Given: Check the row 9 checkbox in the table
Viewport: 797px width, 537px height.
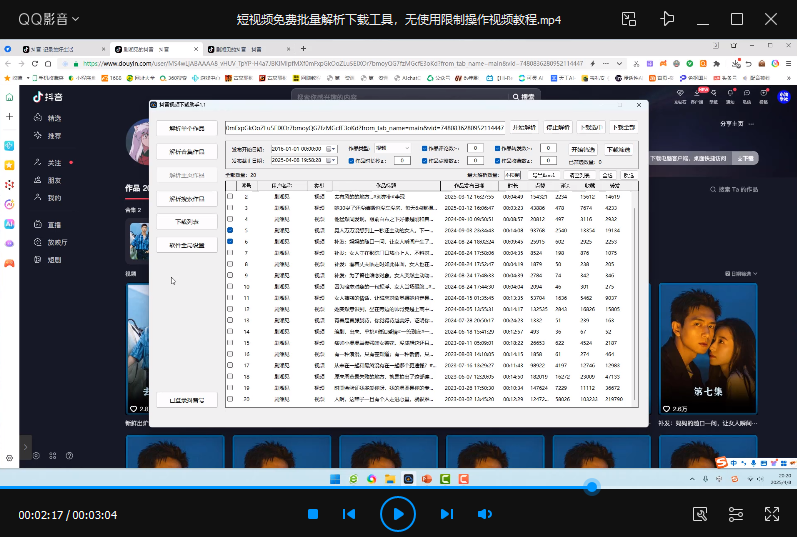Looking at the screenshot, I should (230, 275).
